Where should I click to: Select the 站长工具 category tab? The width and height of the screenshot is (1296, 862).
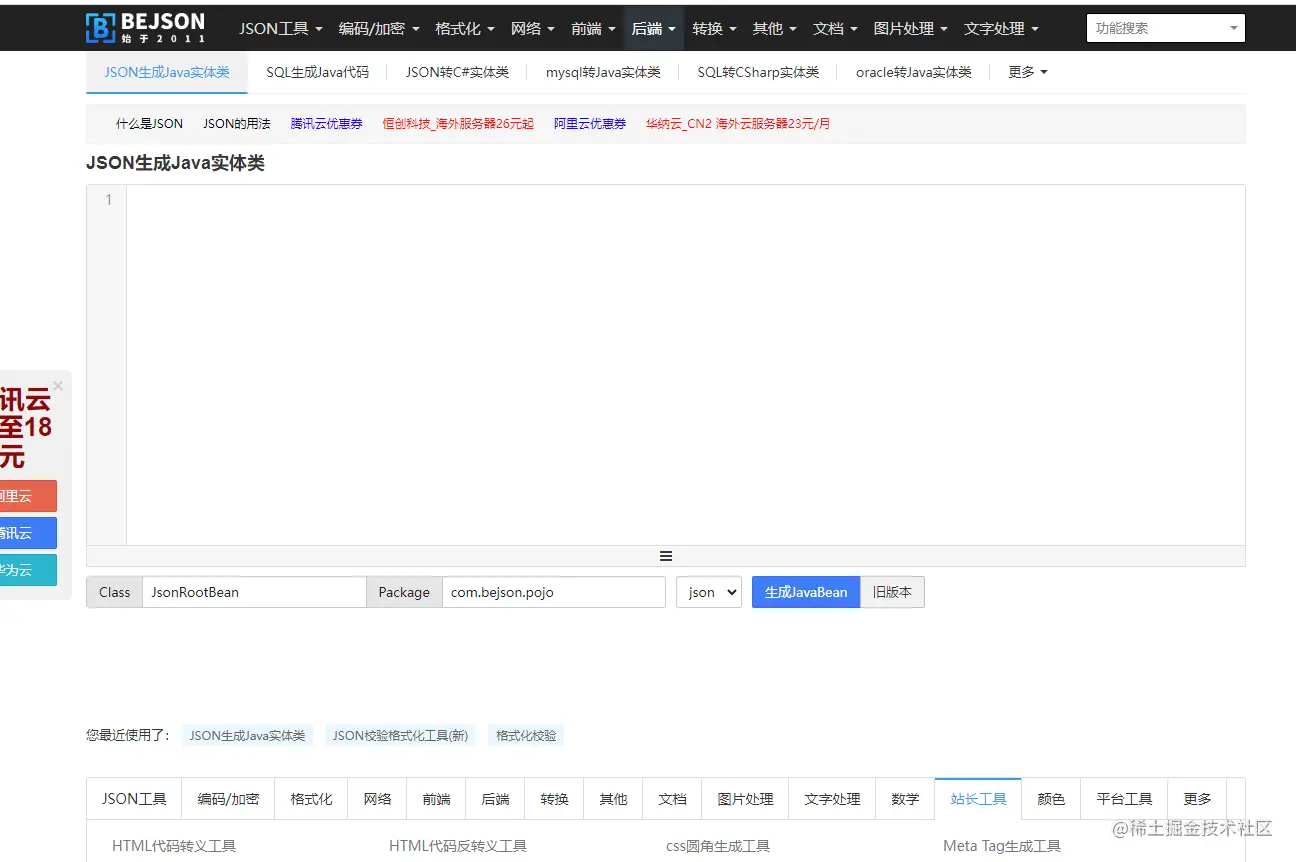click(977, 798)
